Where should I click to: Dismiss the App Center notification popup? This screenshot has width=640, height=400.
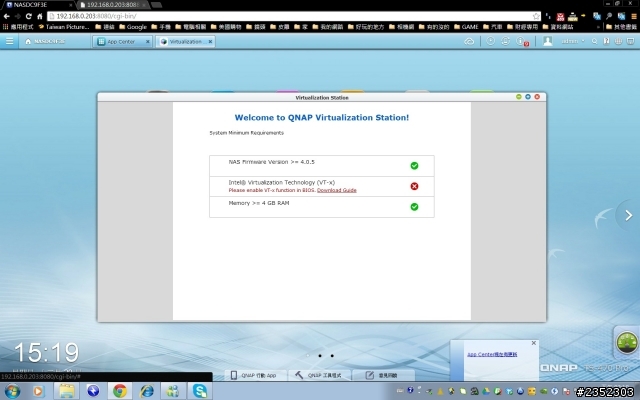point(533,343)
